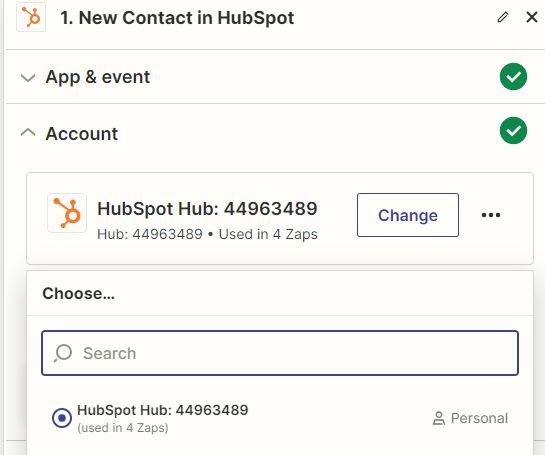Screen dimensions: 545x455
Task: Expand App & event section chevron
Action: click(x=28, y=78)
